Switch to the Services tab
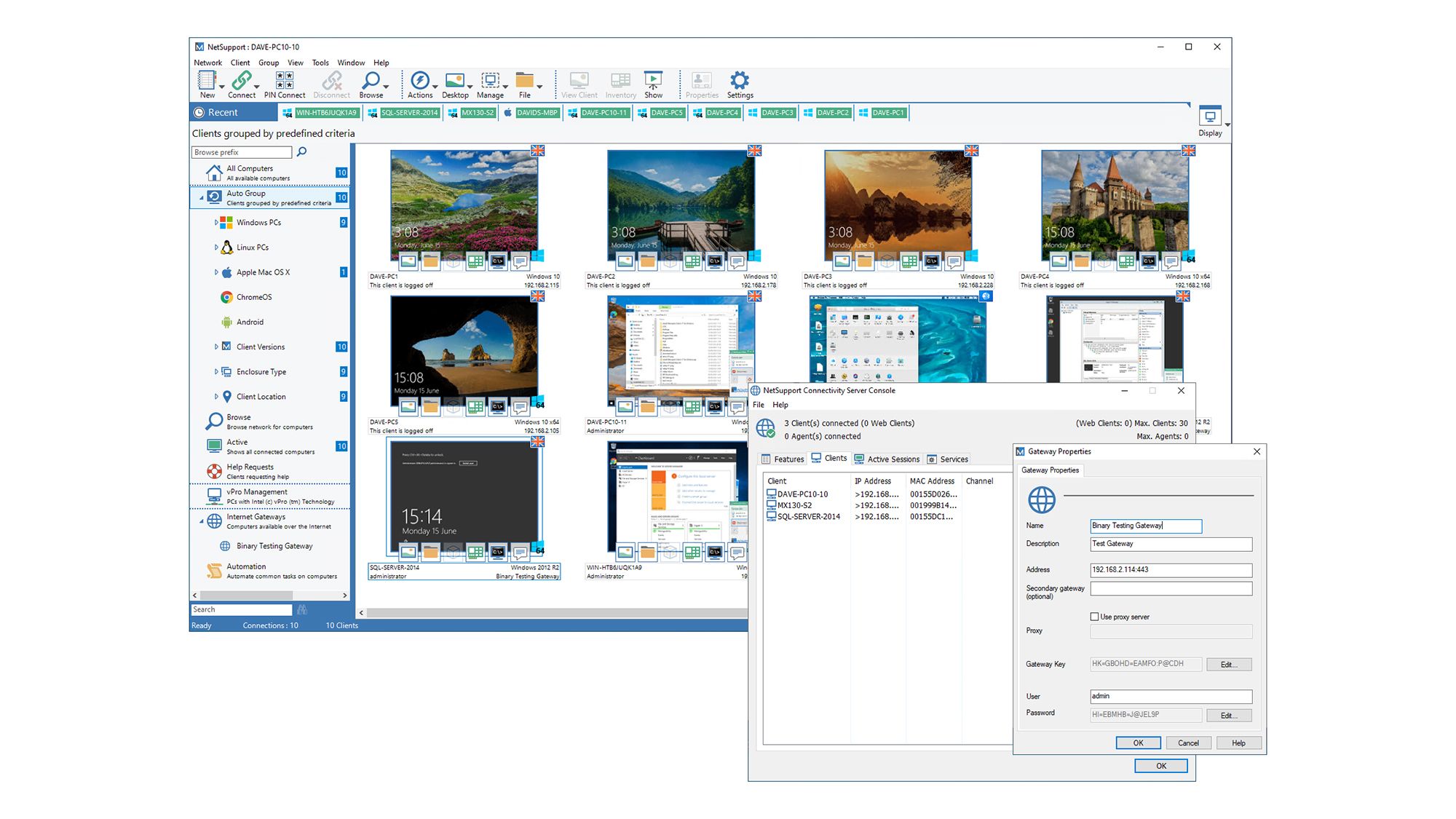The width and height of the screenshot is (1456, 819). (947, 459)
